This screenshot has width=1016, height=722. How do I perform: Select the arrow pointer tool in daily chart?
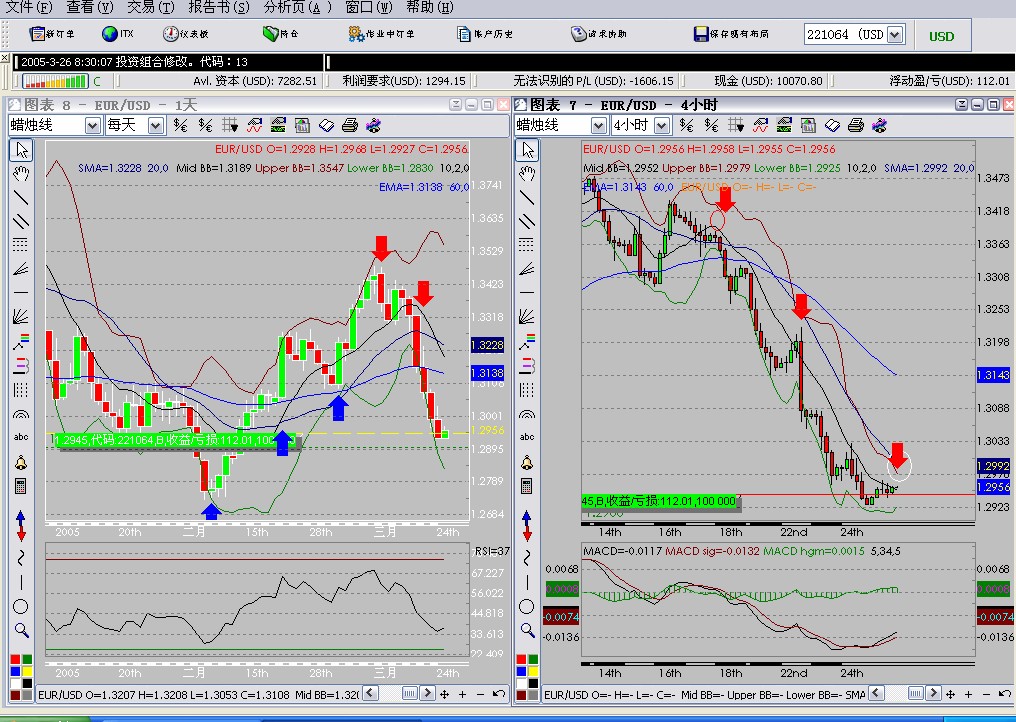click(x=21, y=150)
